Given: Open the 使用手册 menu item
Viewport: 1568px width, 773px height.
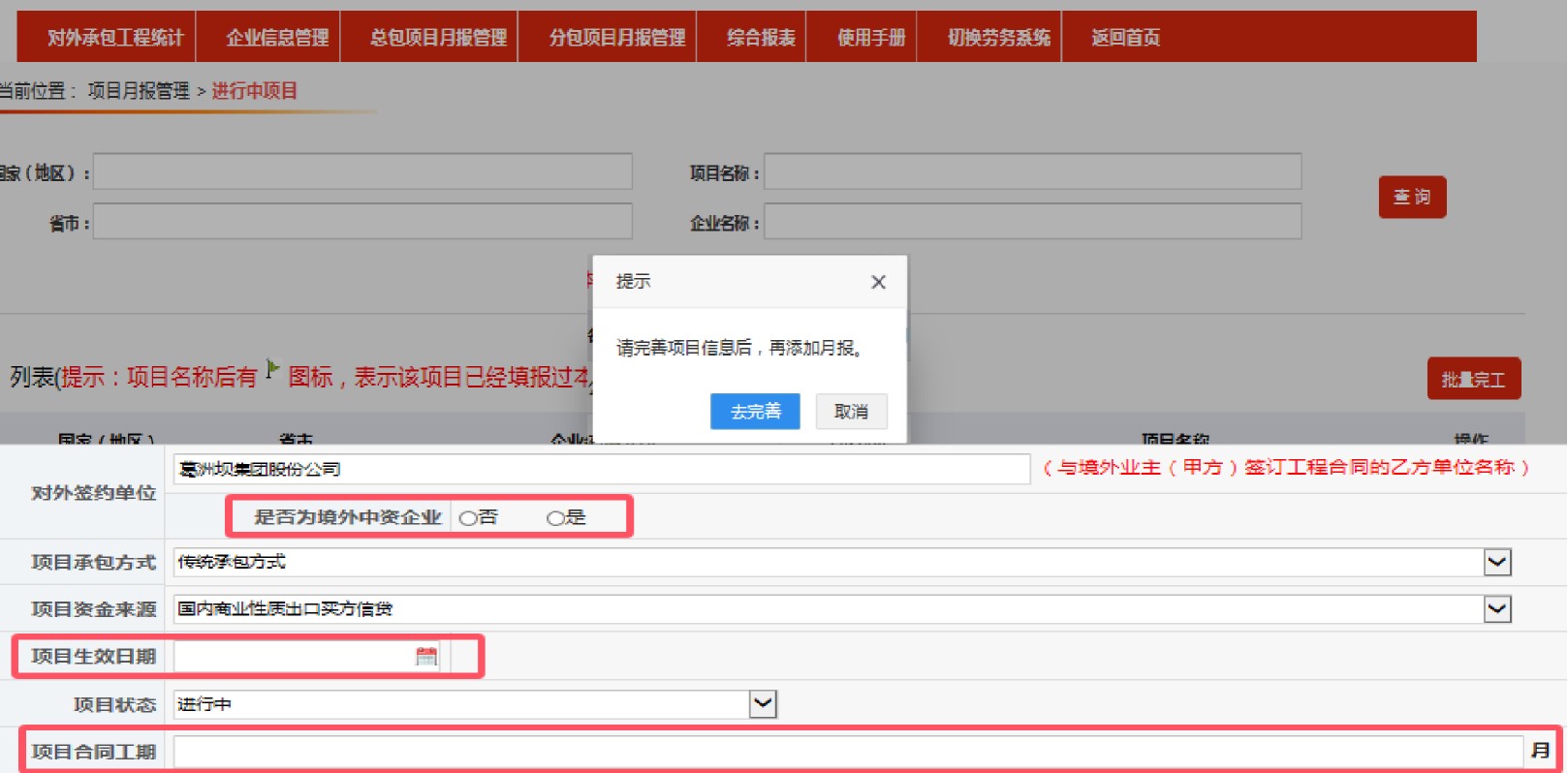Looking at the screenshot, I should pyautogui.click(x=871, y=38).
